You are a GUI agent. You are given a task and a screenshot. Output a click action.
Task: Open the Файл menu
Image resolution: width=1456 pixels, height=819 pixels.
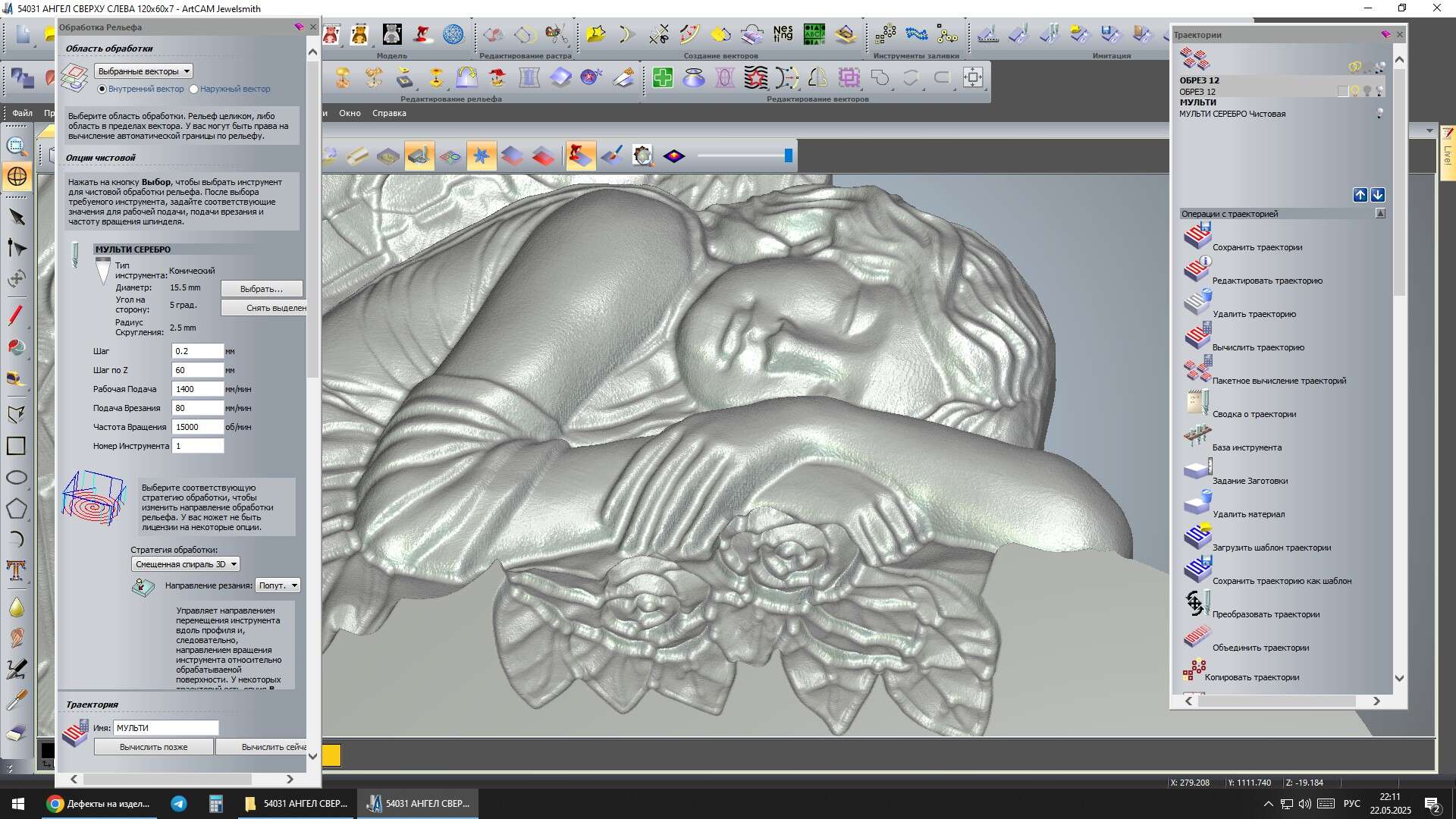point(22,113)
